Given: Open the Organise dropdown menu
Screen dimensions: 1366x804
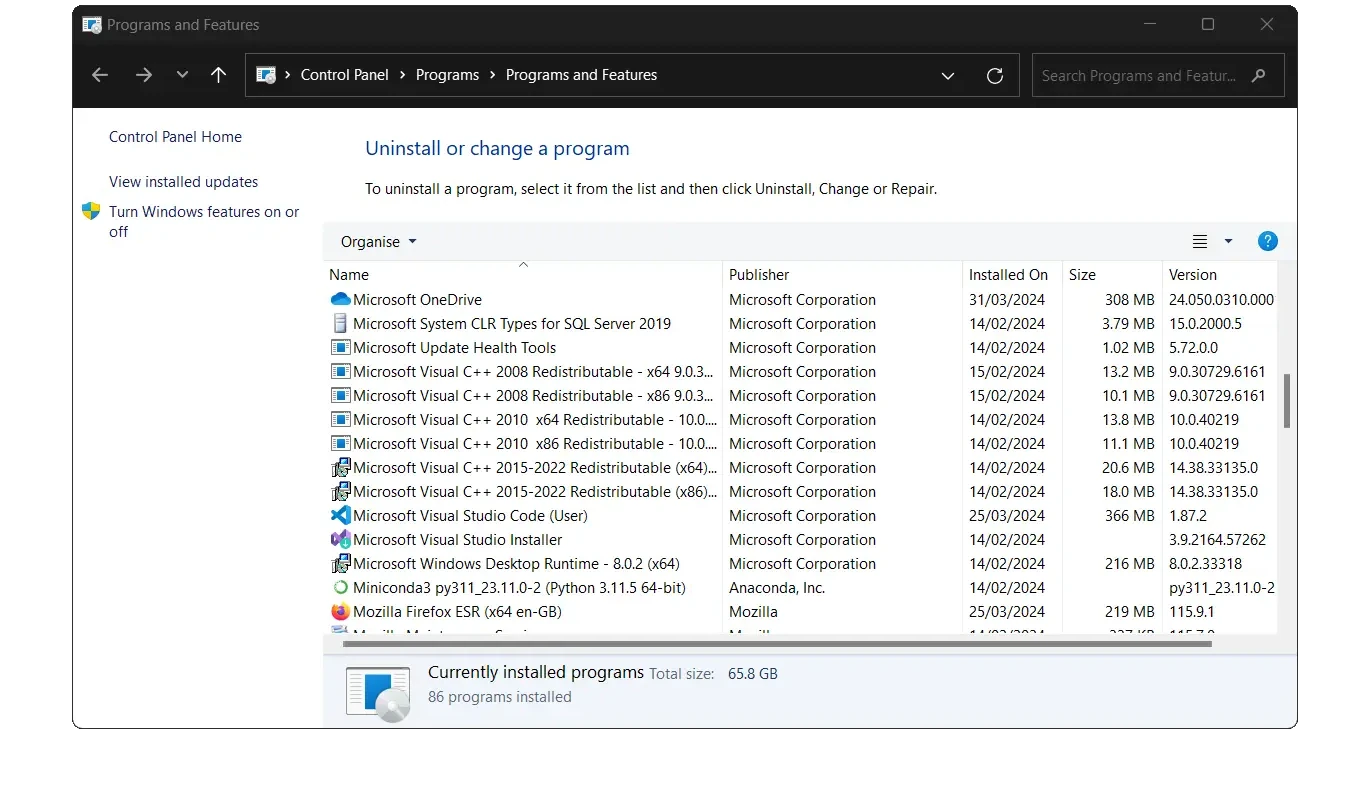Looking at the screenshot, I should [x=378, y=241].
